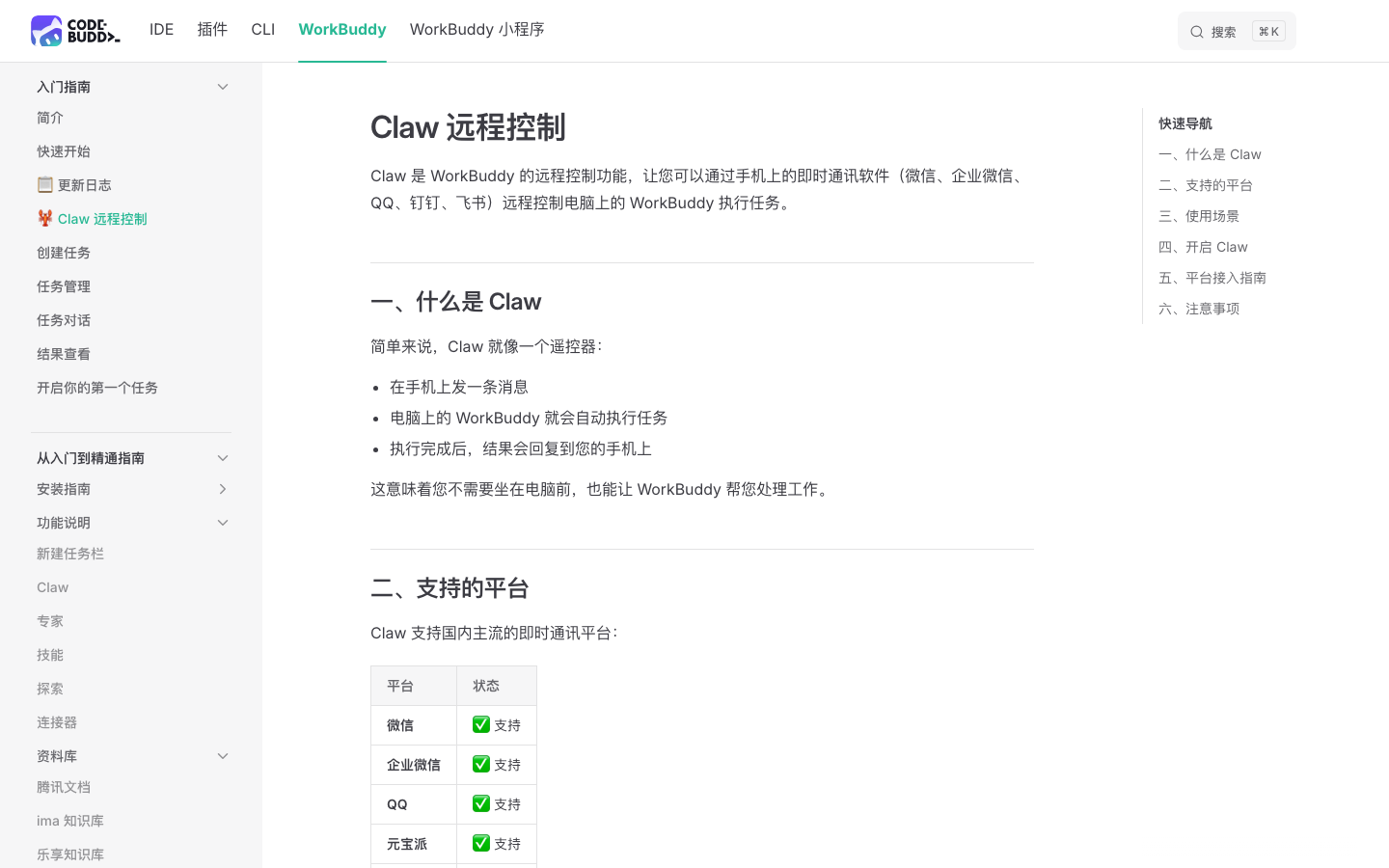1389x868 pixels.
Task: Jump to 一、什么是 Claw in quick nav
Action: [x=1210, y=154]
